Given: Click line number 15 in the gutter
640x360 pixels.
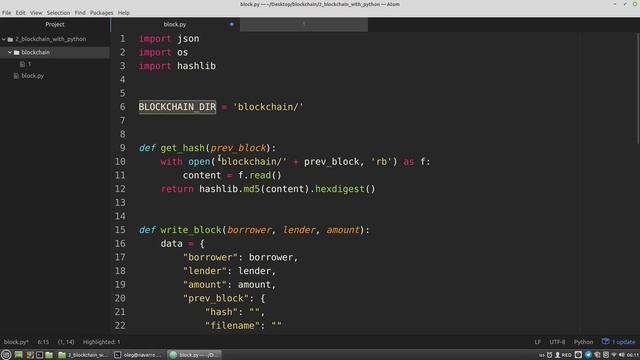Looking at the screenshot, I should (120, 230).
